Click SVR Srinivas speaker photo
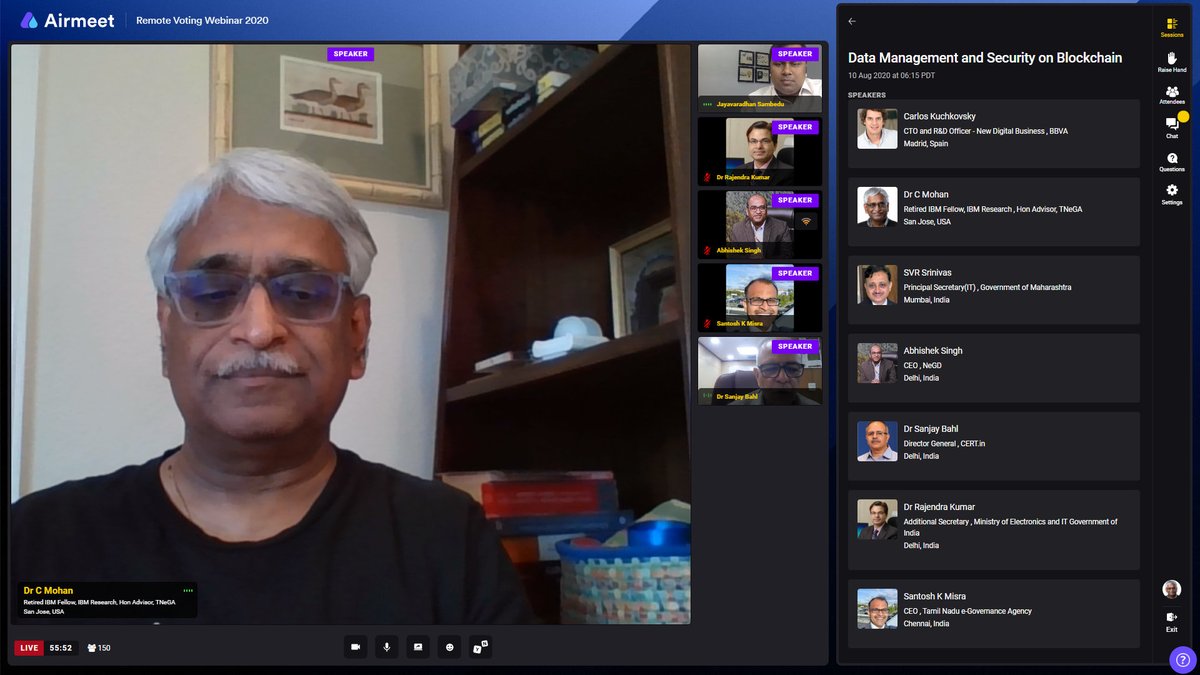This screenshot has height=675, width=1200. (877, 285)
